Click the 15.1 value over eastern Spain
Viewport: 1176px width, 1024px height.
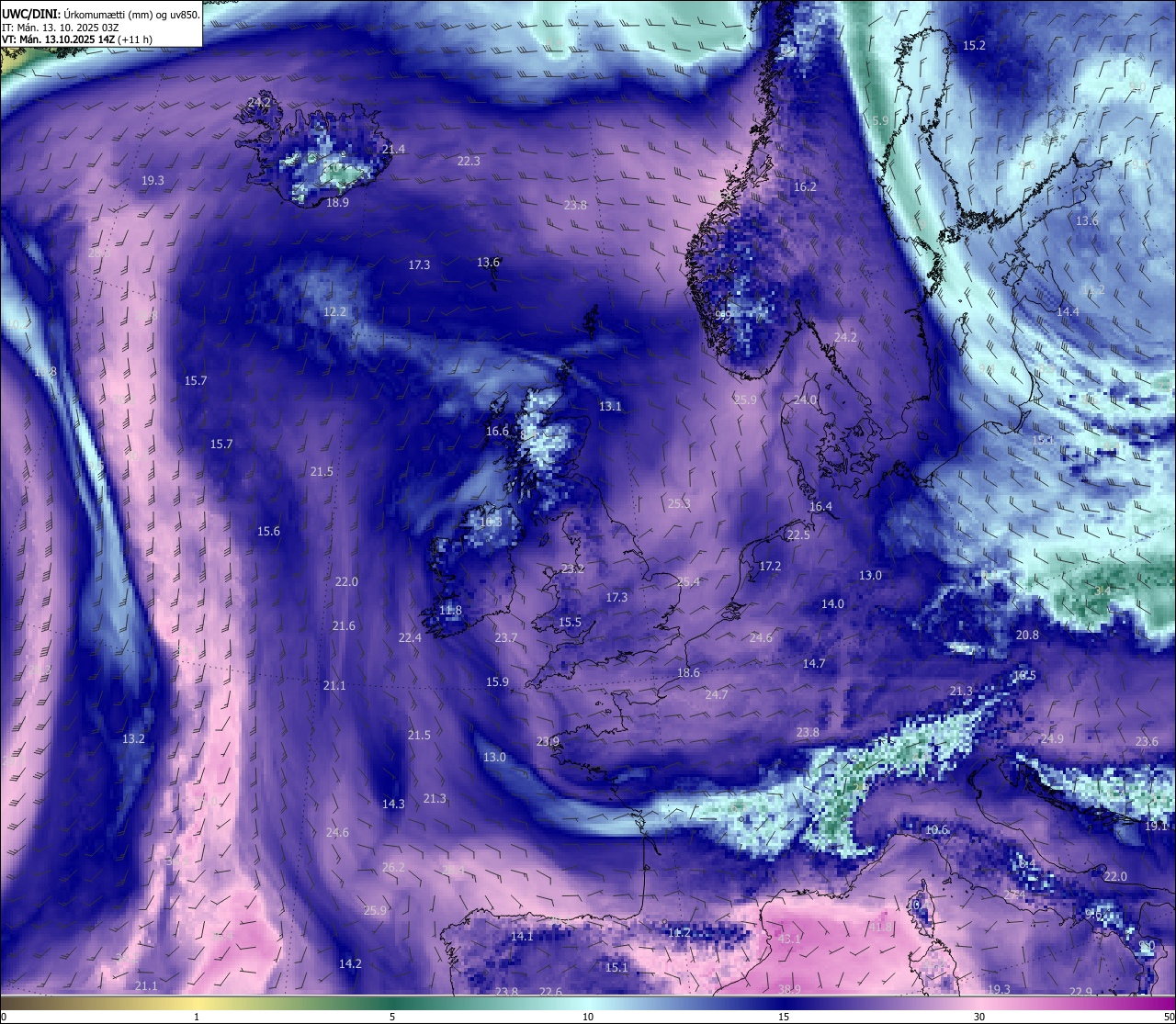(616, 967)
